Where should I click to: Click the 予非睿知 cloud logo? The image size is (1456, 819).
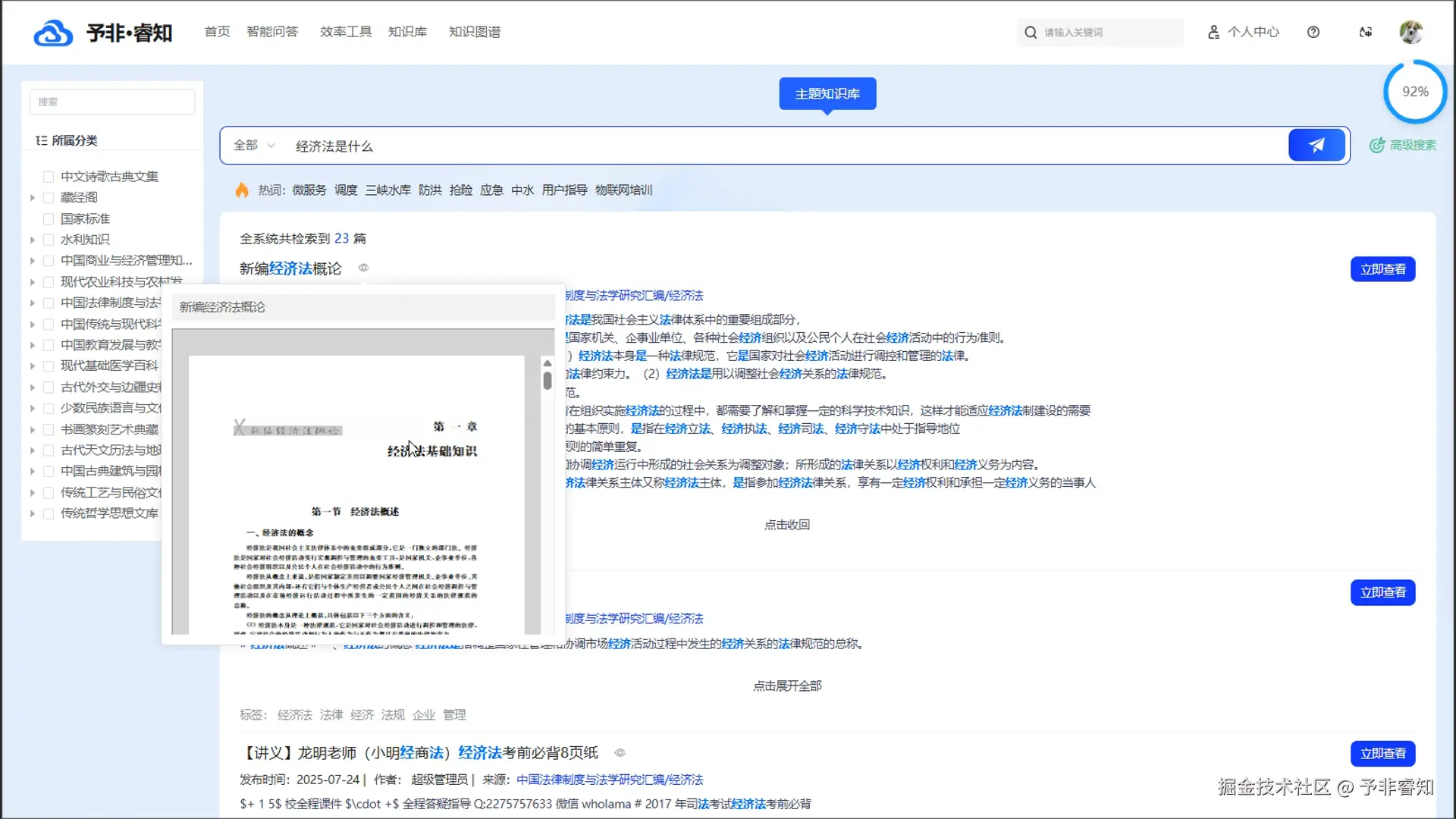pos(53,33)
